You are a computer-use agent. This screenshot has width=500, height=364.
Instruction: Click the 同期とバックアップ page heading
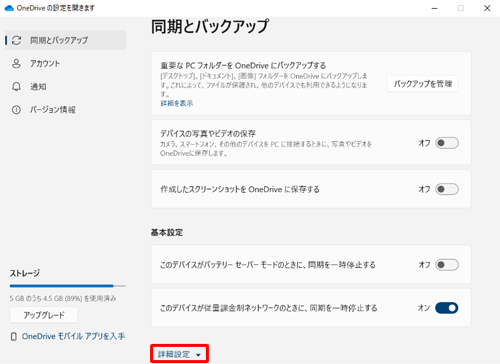[x=210, y=27]
